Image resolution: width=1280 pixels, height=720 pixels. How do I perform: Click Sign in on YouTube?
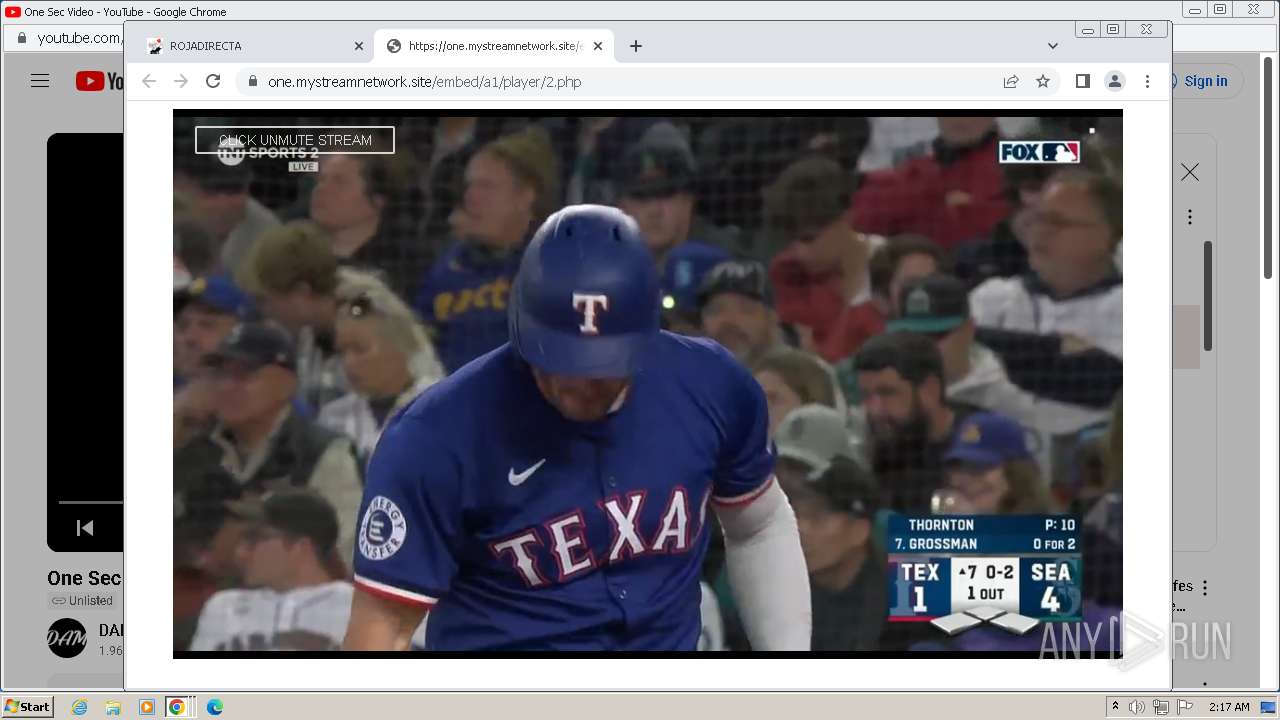tap(1206, 81)
